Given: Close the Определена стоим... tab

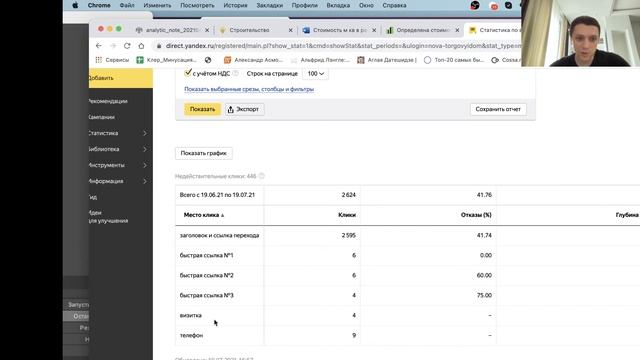Looking at the screenshot, I should pos(457,30).
